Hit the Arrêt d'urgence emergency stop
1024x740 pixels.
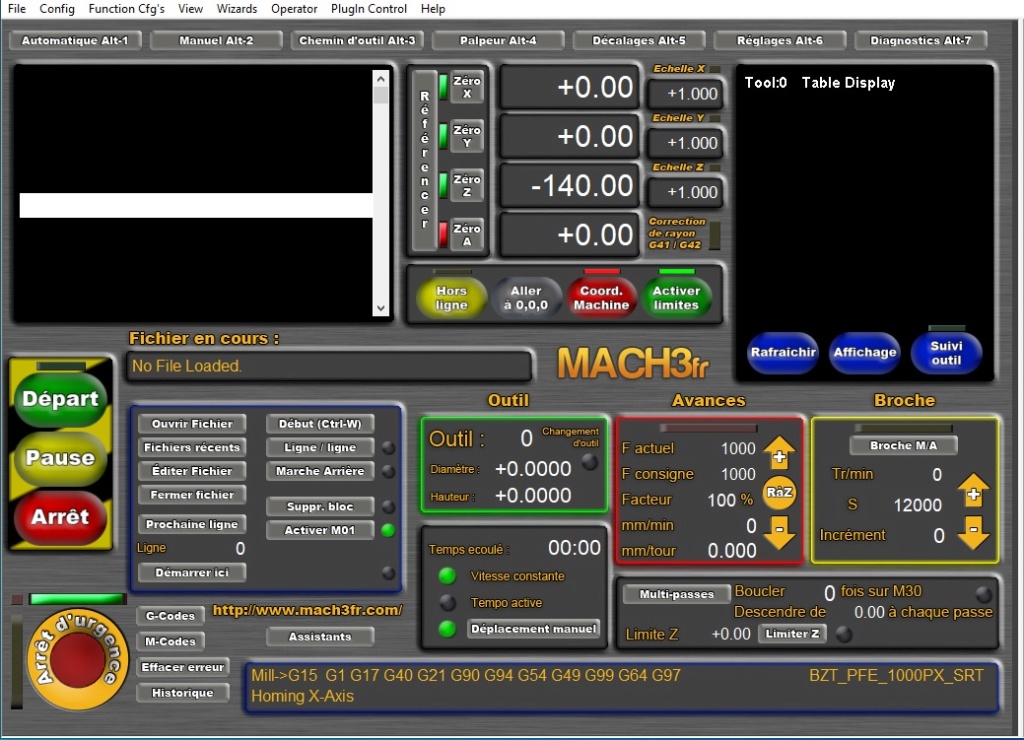coord(78,659)
